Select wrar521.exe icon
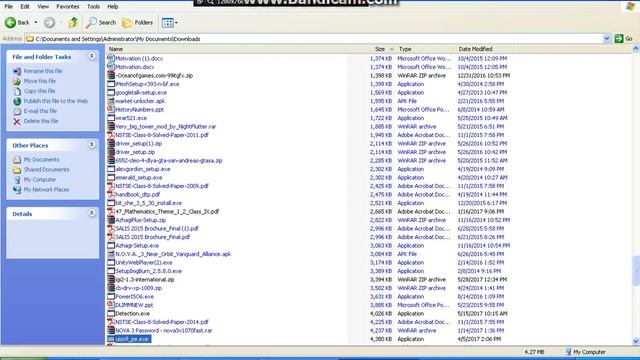640x360 pixels. tap(111, 118)
